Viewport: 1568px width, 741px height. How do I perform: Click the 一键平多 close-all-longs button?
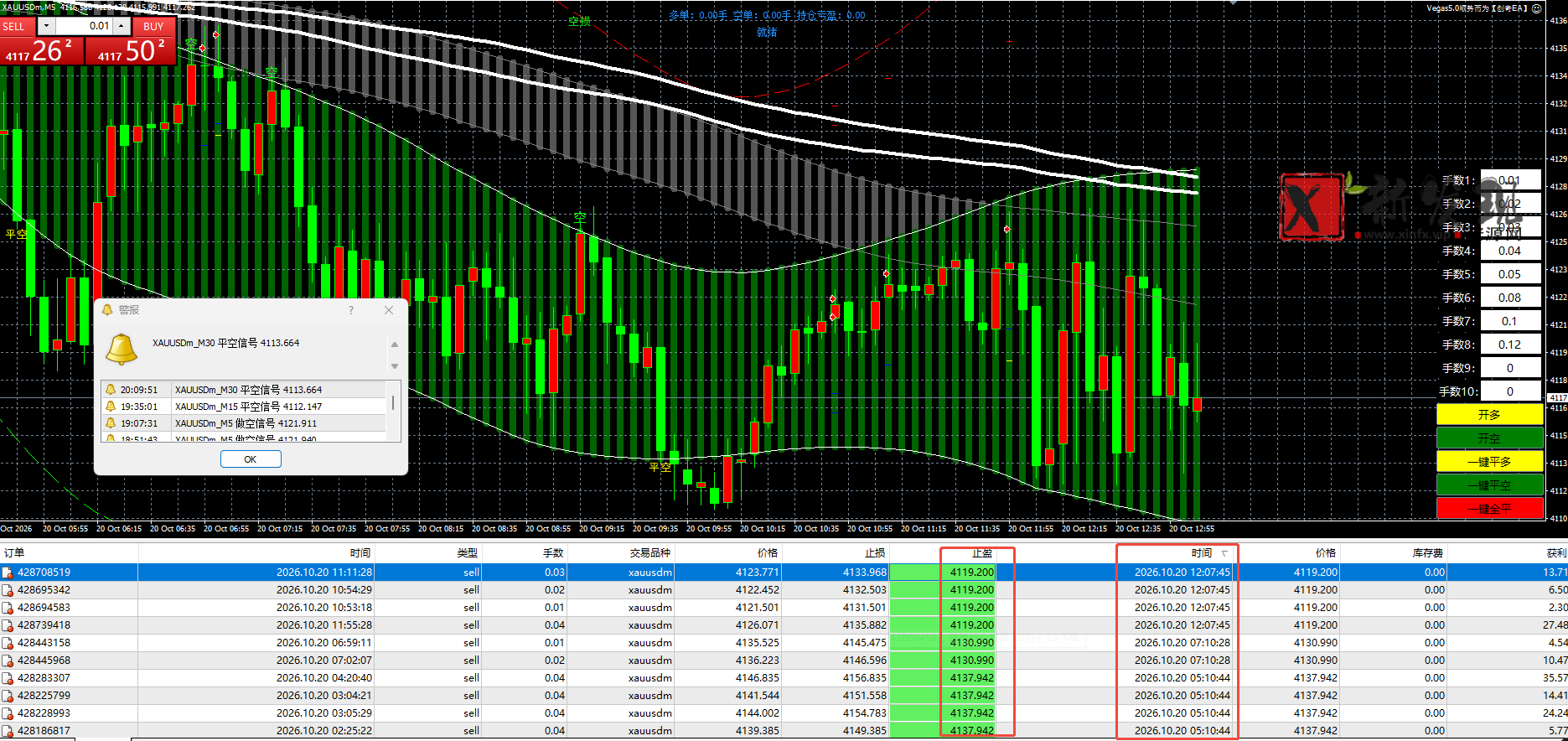1489,462
